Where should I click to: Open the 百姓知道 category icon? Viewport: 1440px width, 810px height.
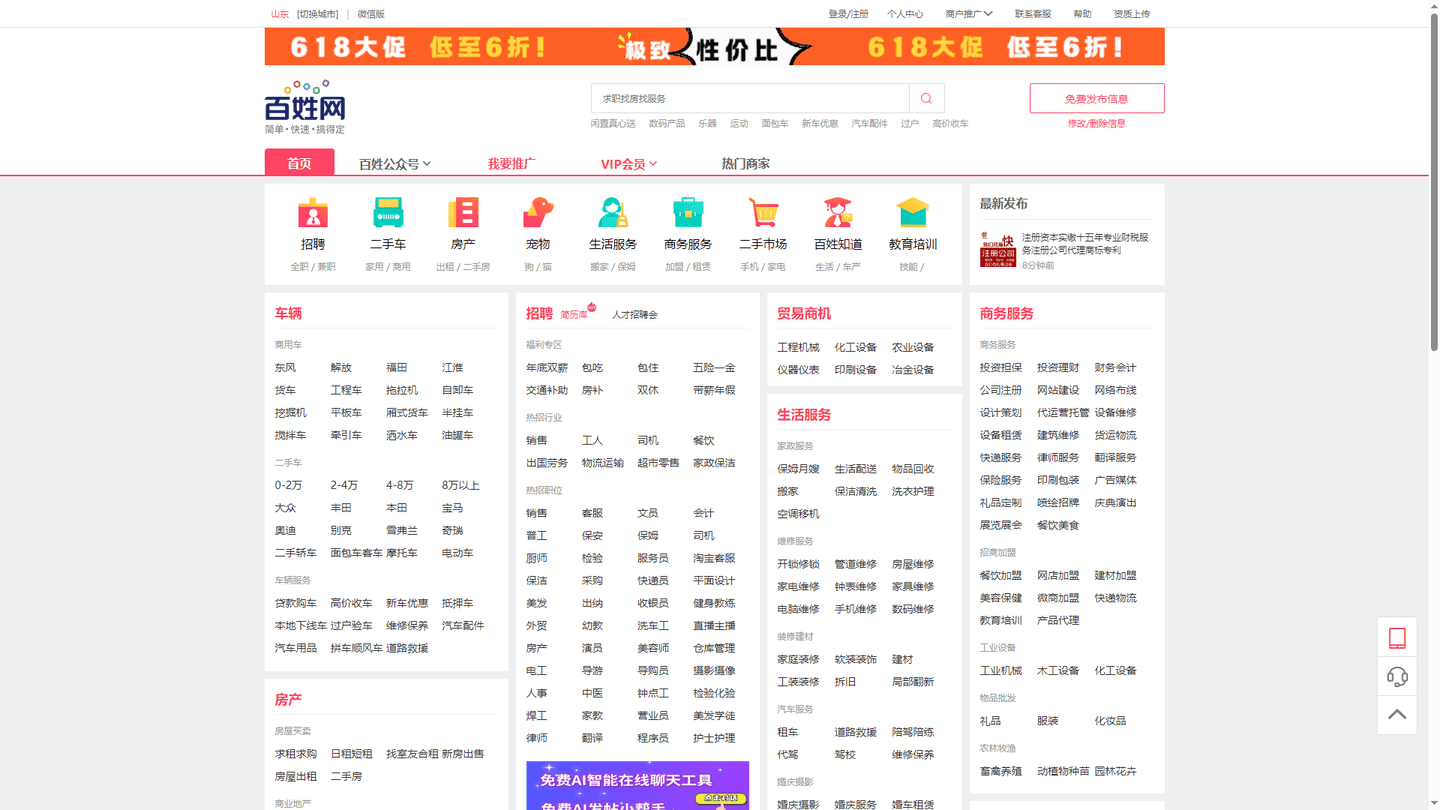[x=838, y=213]
